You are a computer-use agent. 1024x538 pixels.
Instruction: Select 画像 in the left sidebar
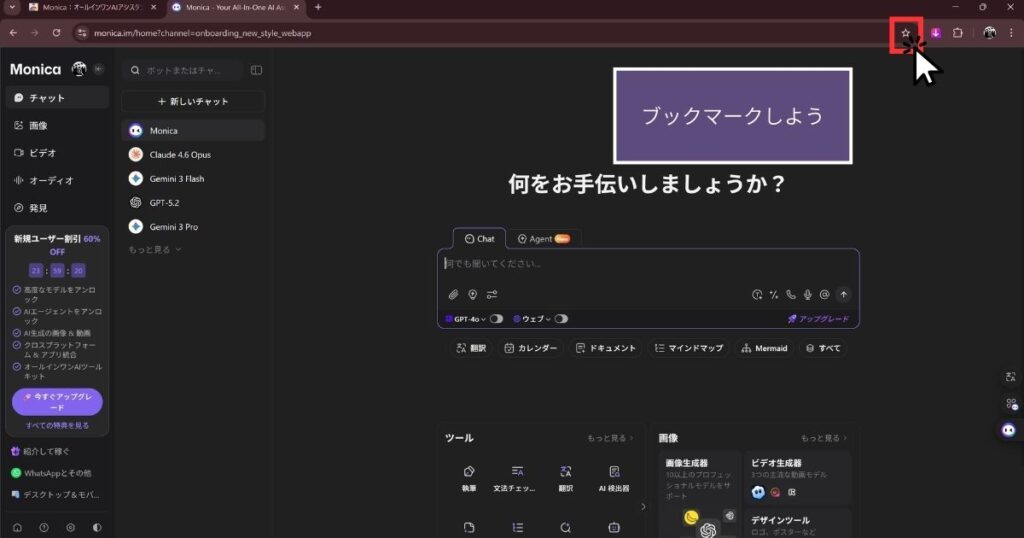[38, 126]
